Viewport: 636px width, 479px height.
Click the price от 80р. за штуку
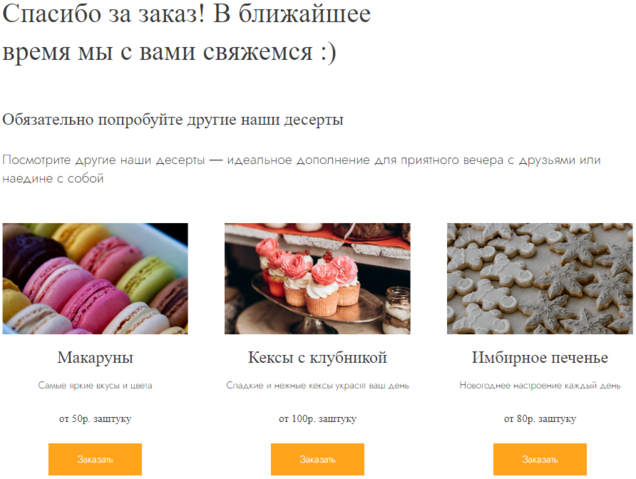539,419
